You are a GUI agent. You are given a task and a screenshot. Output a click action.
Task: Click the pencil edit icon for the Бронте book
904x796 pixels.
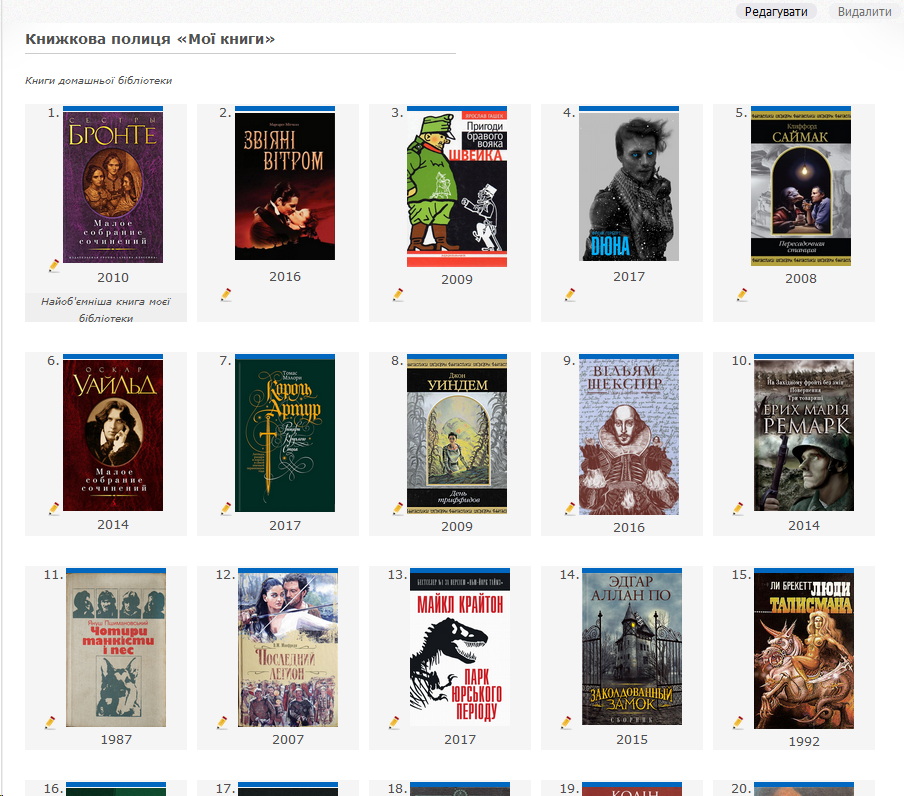click(54, 265)
